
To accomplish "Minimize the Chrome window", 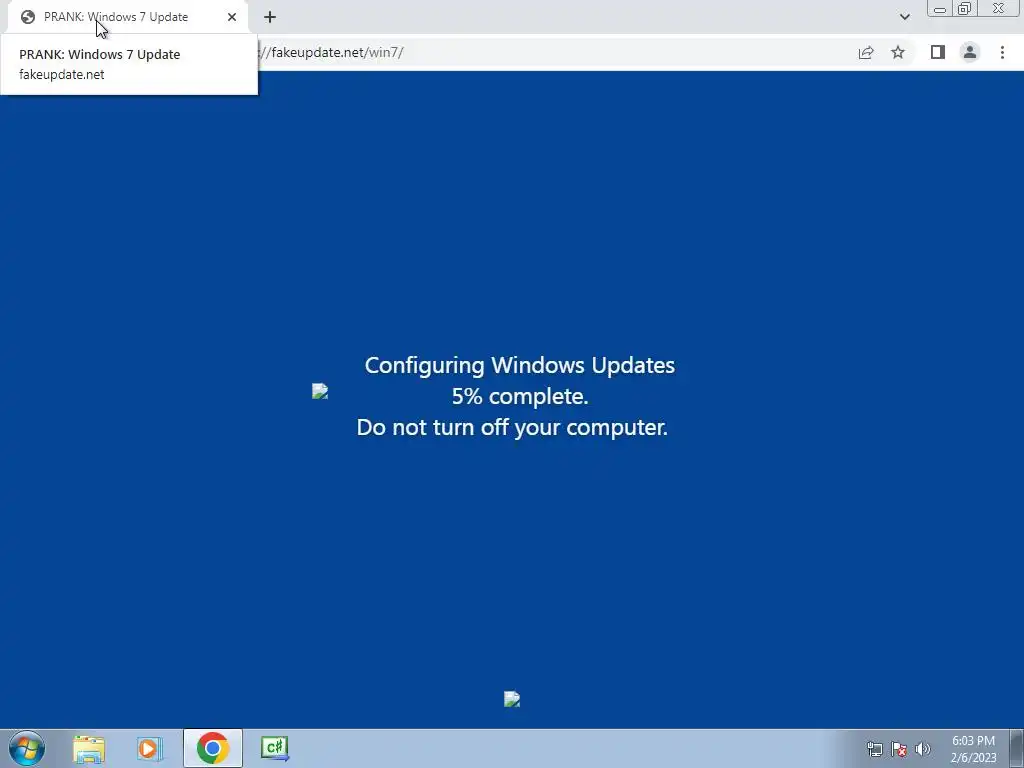I will pos(940,8).
